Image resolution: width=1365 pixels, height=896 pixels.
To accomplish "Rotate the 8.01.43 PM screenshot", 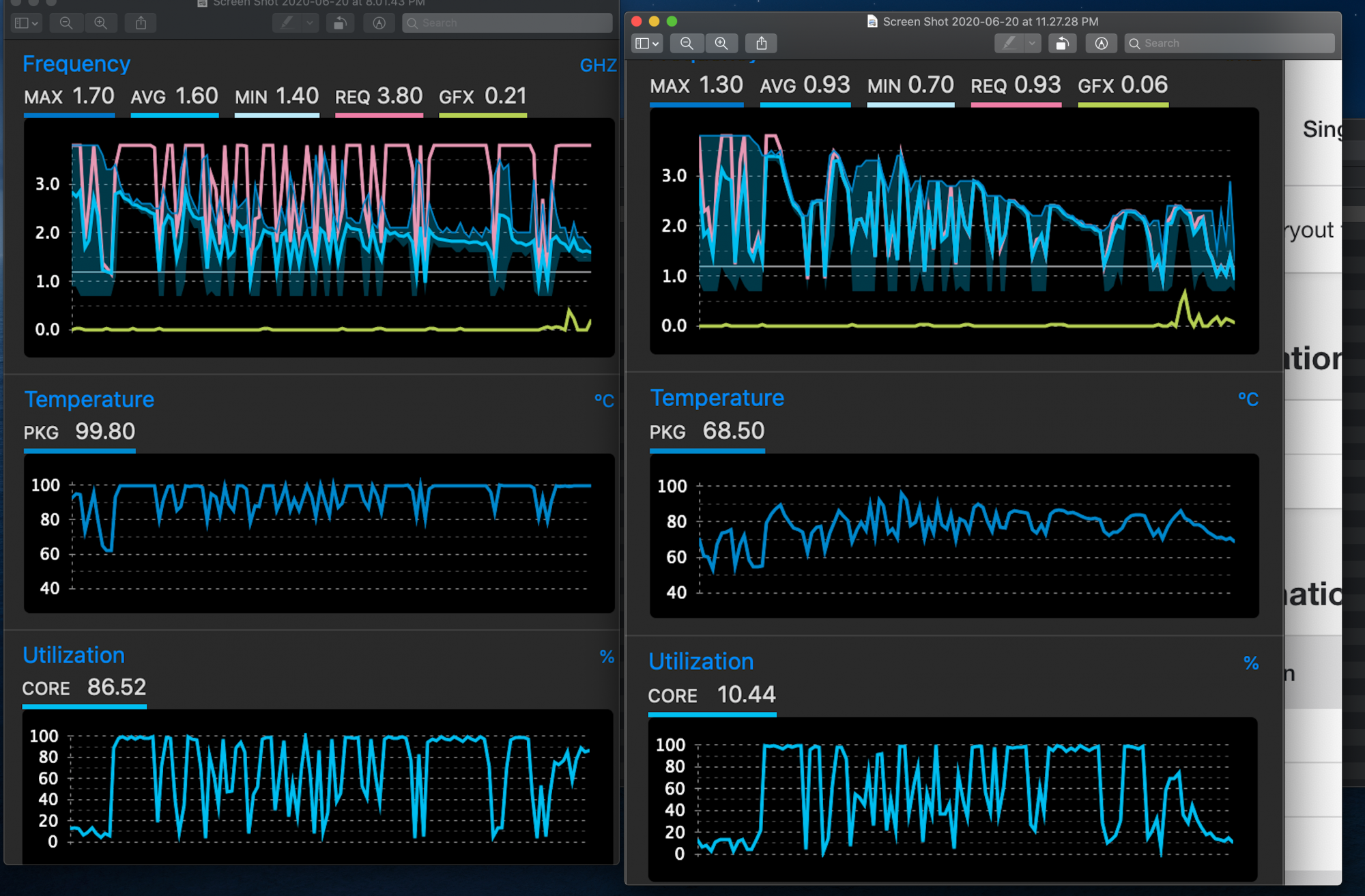I will click(x=340, y=23).
